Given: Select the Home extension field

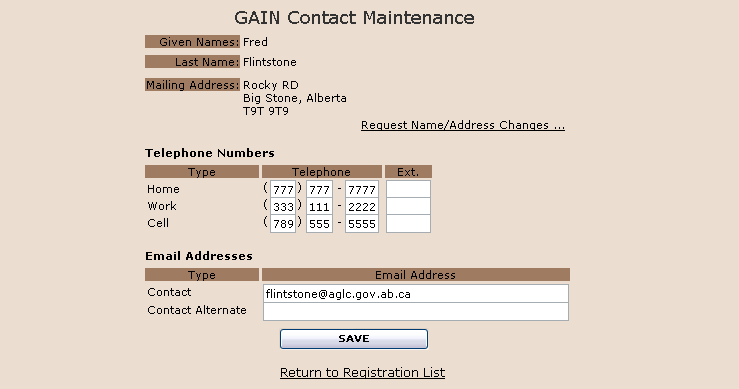Looking at the screenshot, I should (x=408, y=189).
